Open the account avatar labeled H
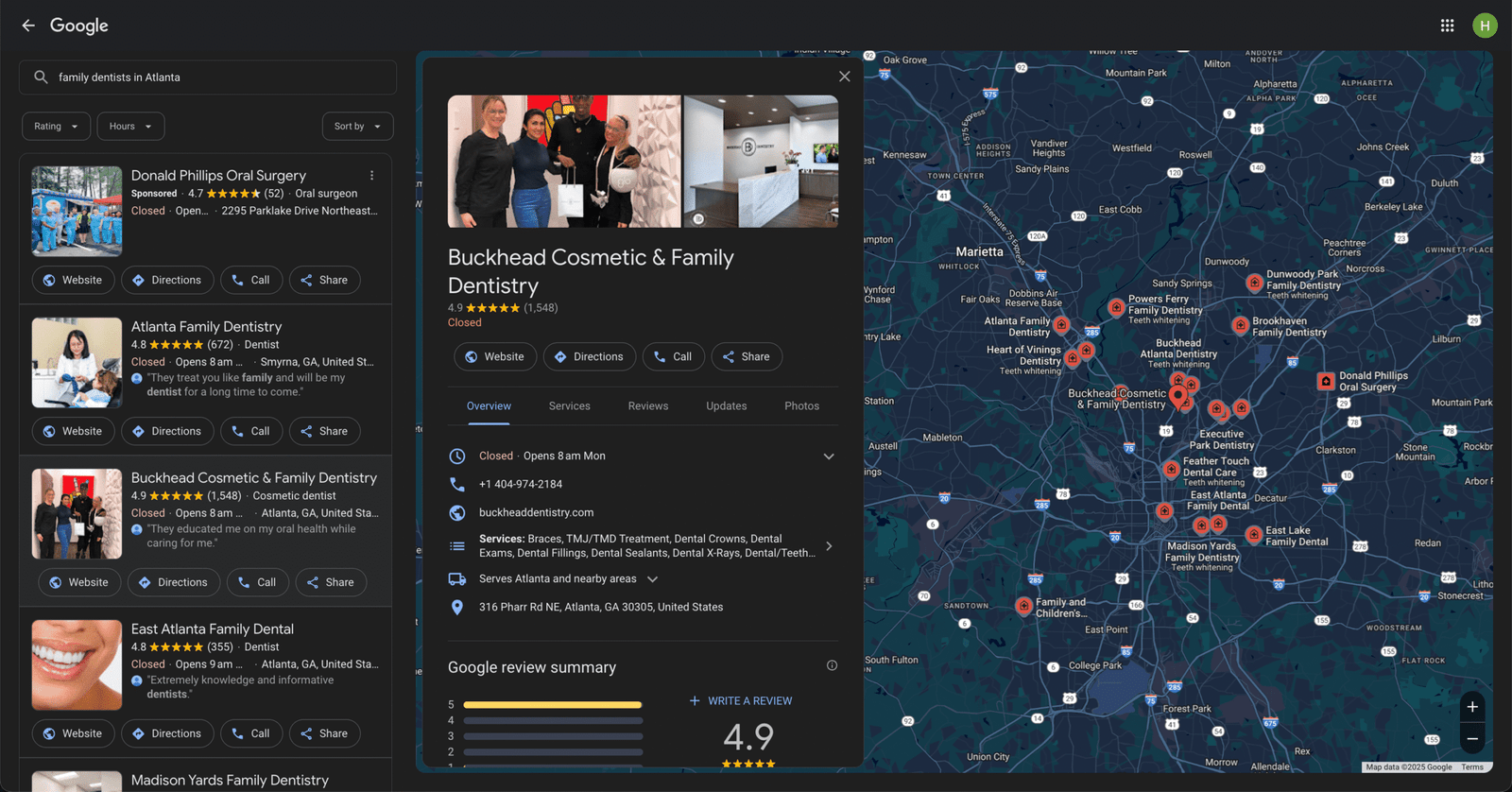 coord(1485,26)
